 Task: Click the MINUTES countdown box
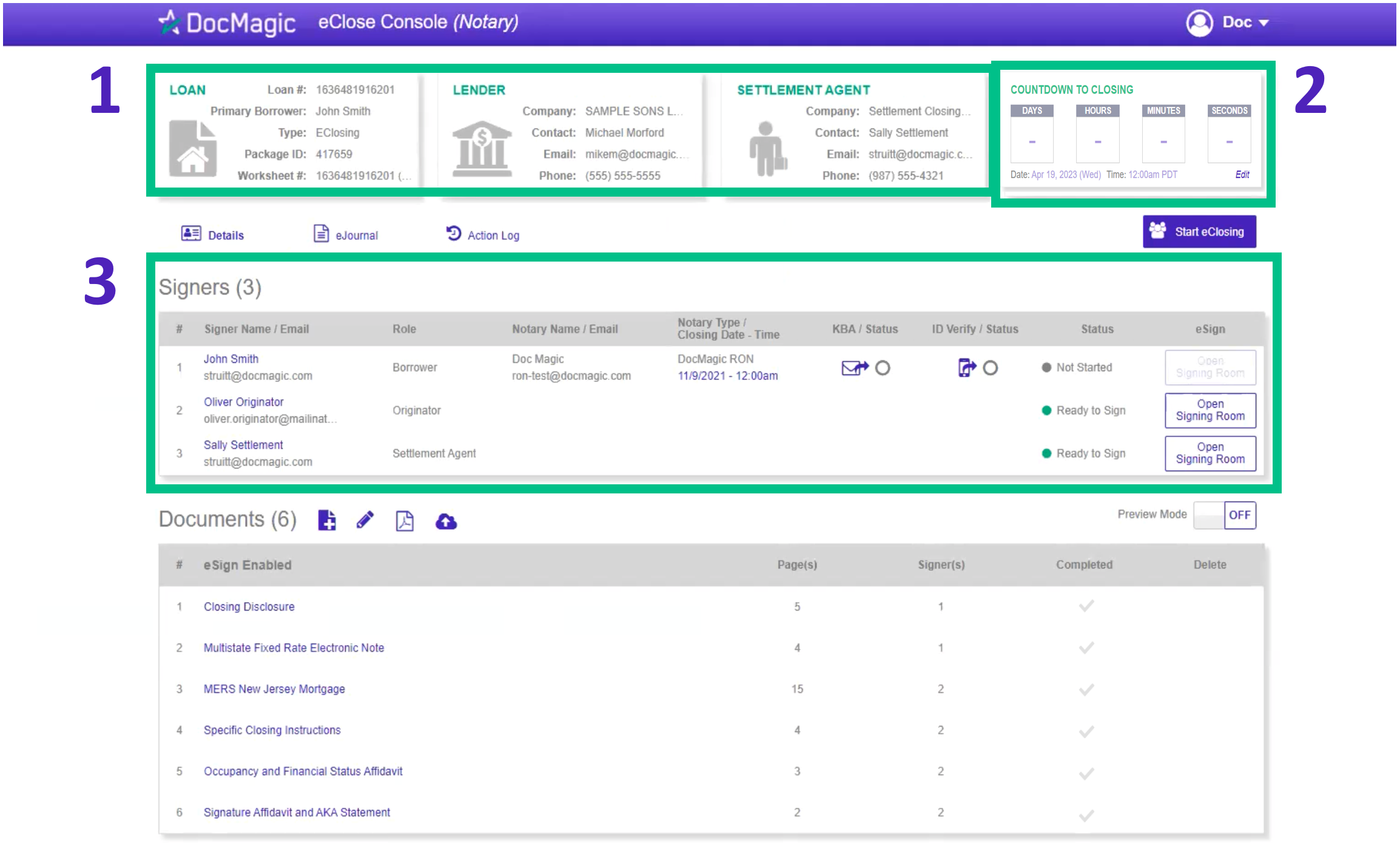click(1163, 134)
